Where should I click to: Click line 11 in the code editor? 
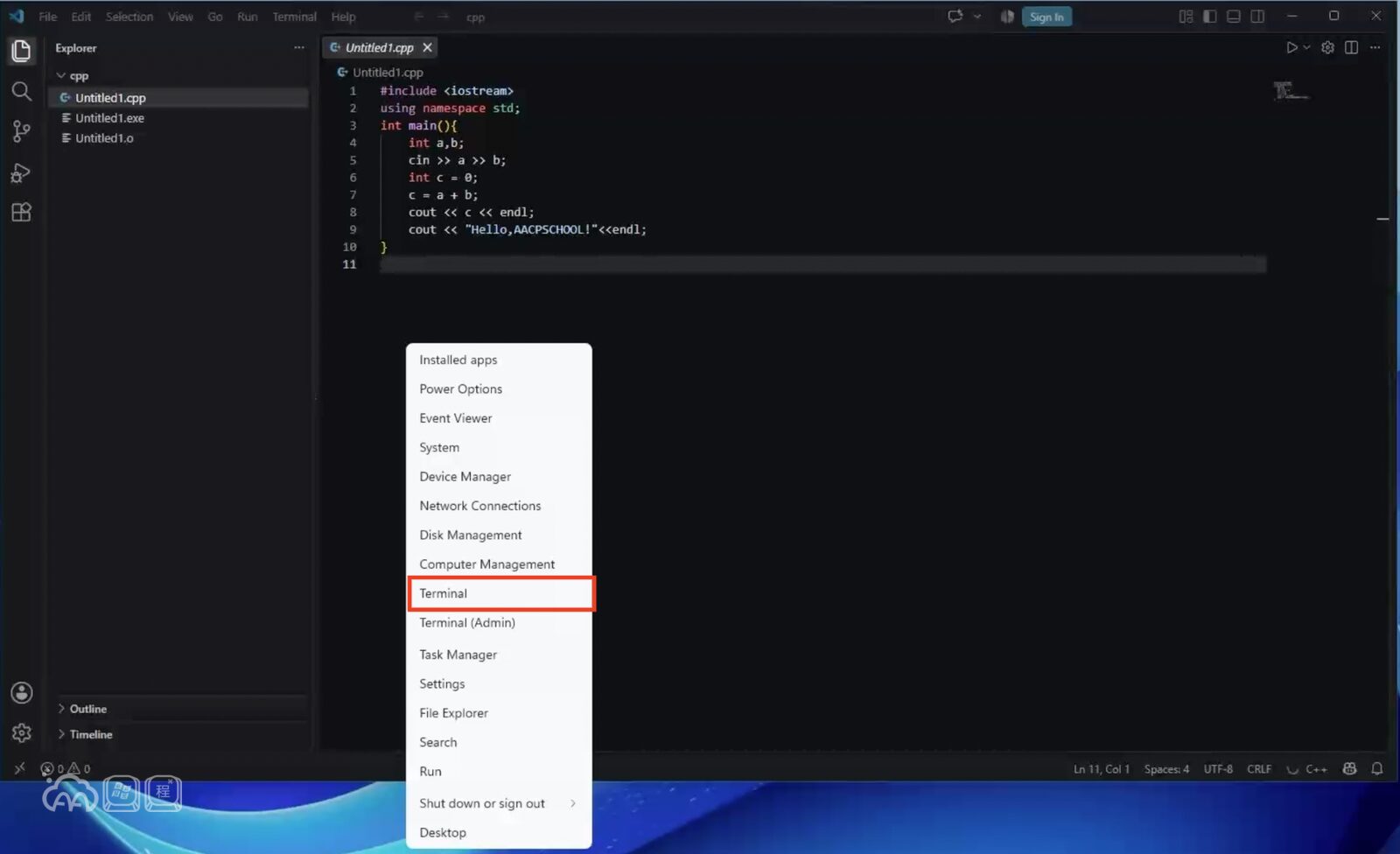tap(822, 264)
